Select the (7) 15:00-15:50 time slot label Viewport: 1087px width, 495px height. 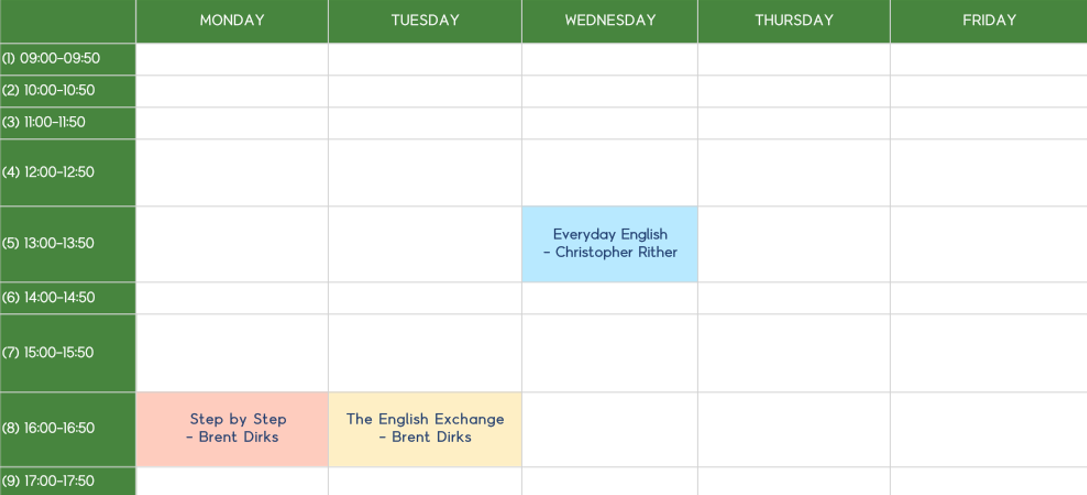(x=68, y=353)
